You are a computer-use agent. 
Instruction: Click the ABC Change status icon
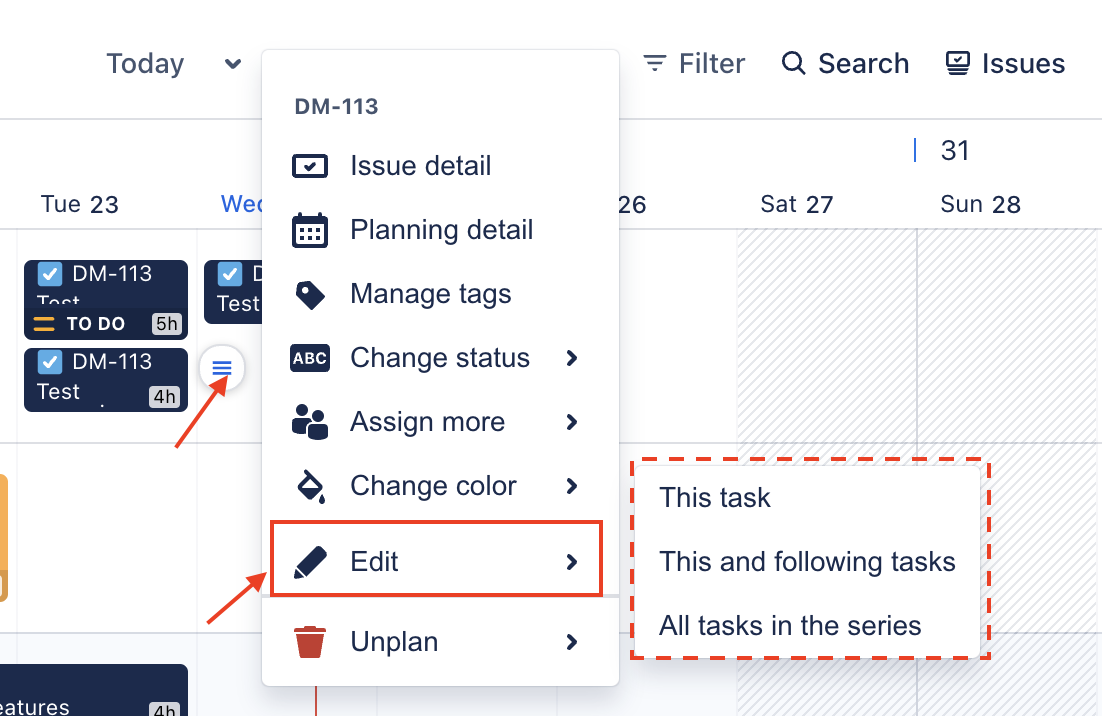click(310, 358)
